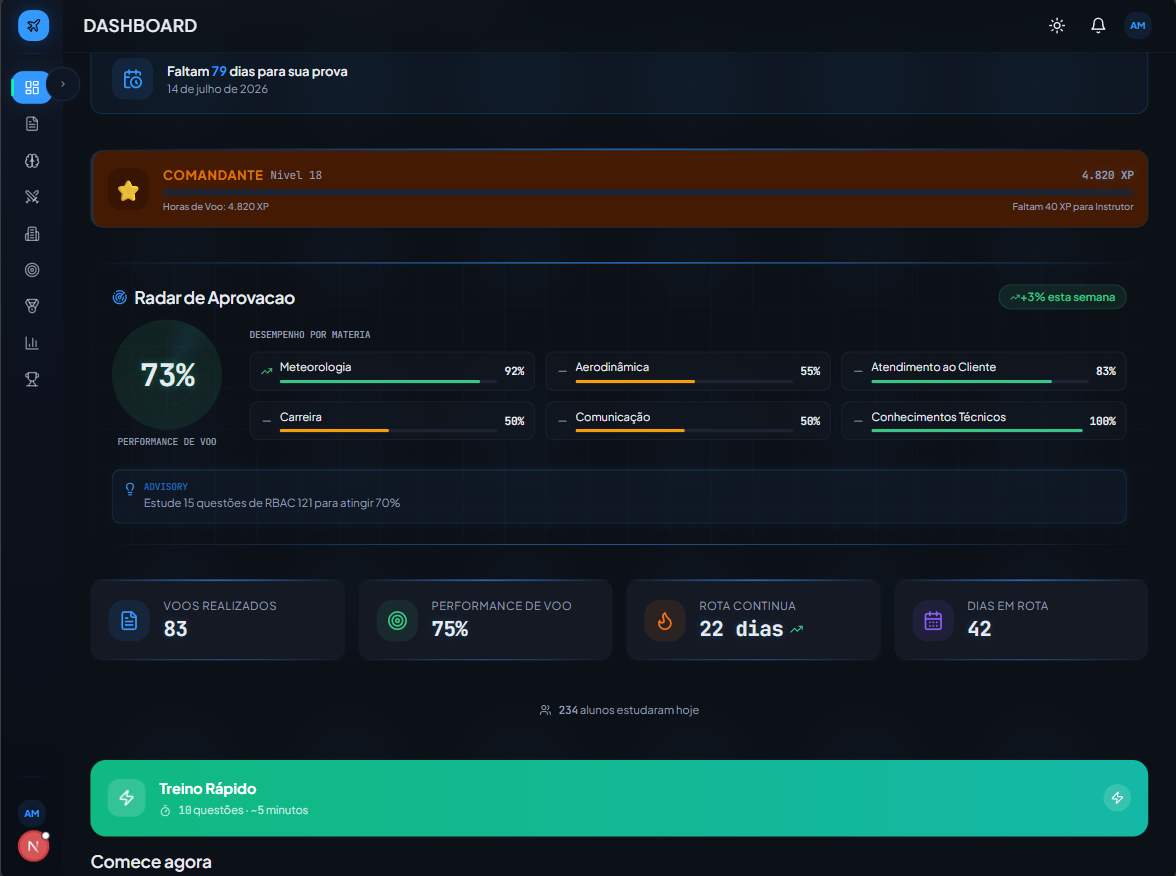Screen dimensions: 1176x876
Task: Click the 73% performance circle
Action: click(167, 374)
